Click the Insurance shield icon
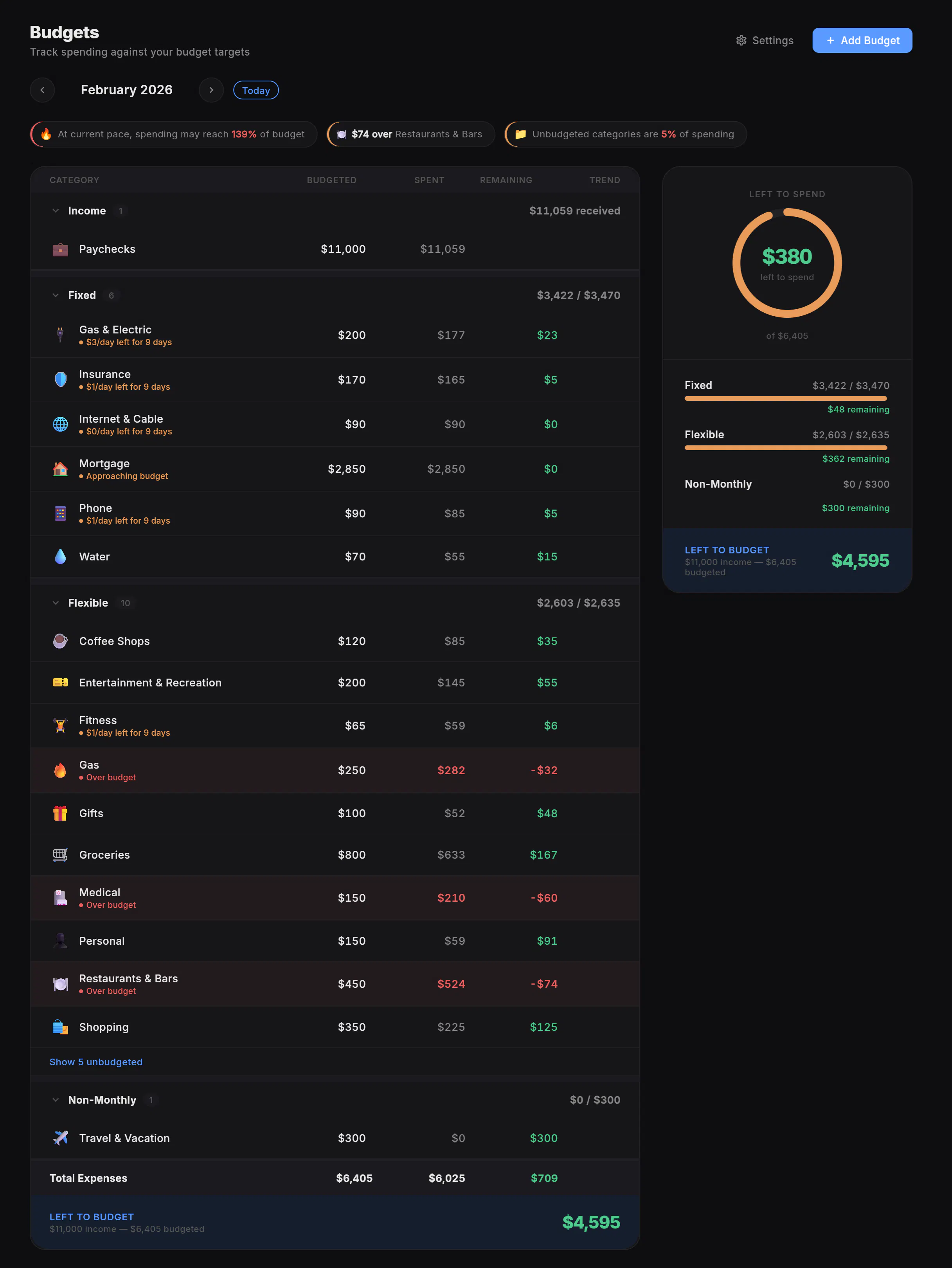The height and width of the screenshot is (1268, 952). (x=60, y=380)
